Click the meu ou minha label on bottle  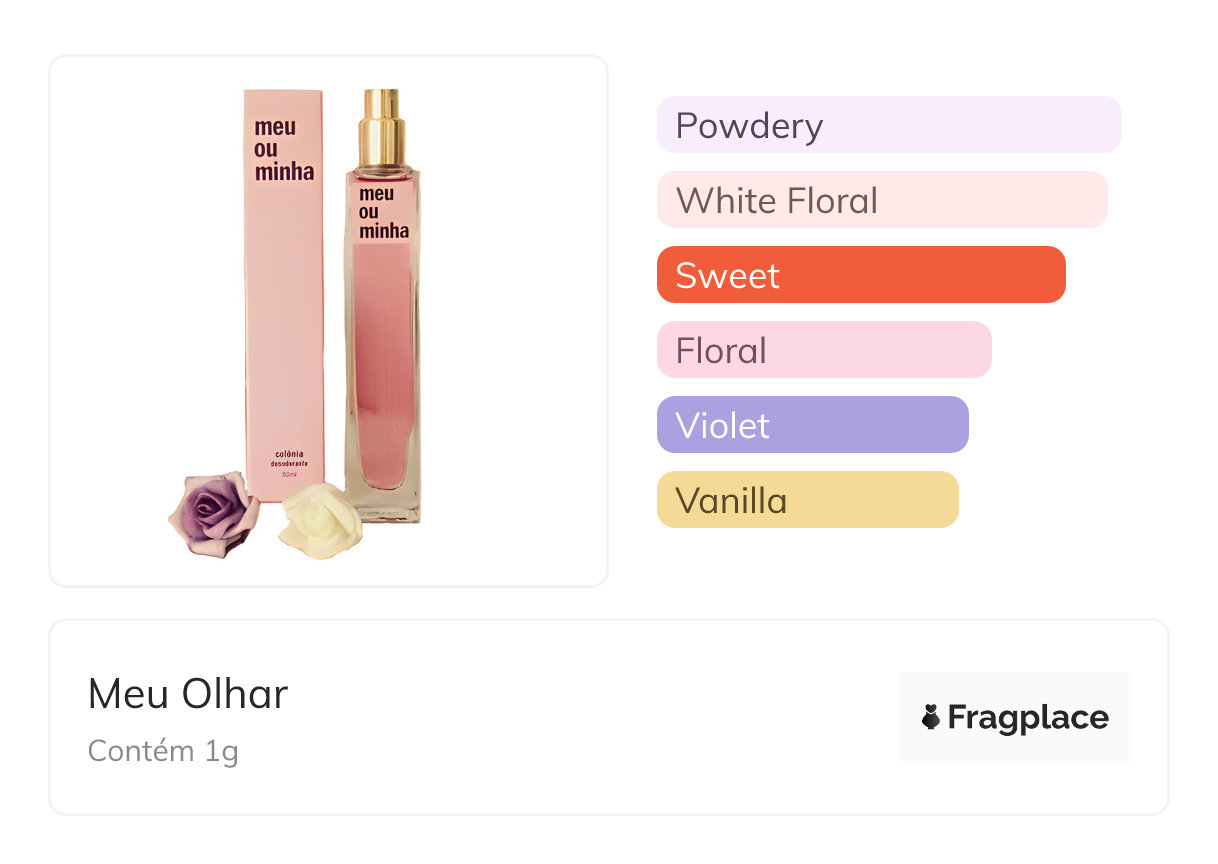coord(383,212)
